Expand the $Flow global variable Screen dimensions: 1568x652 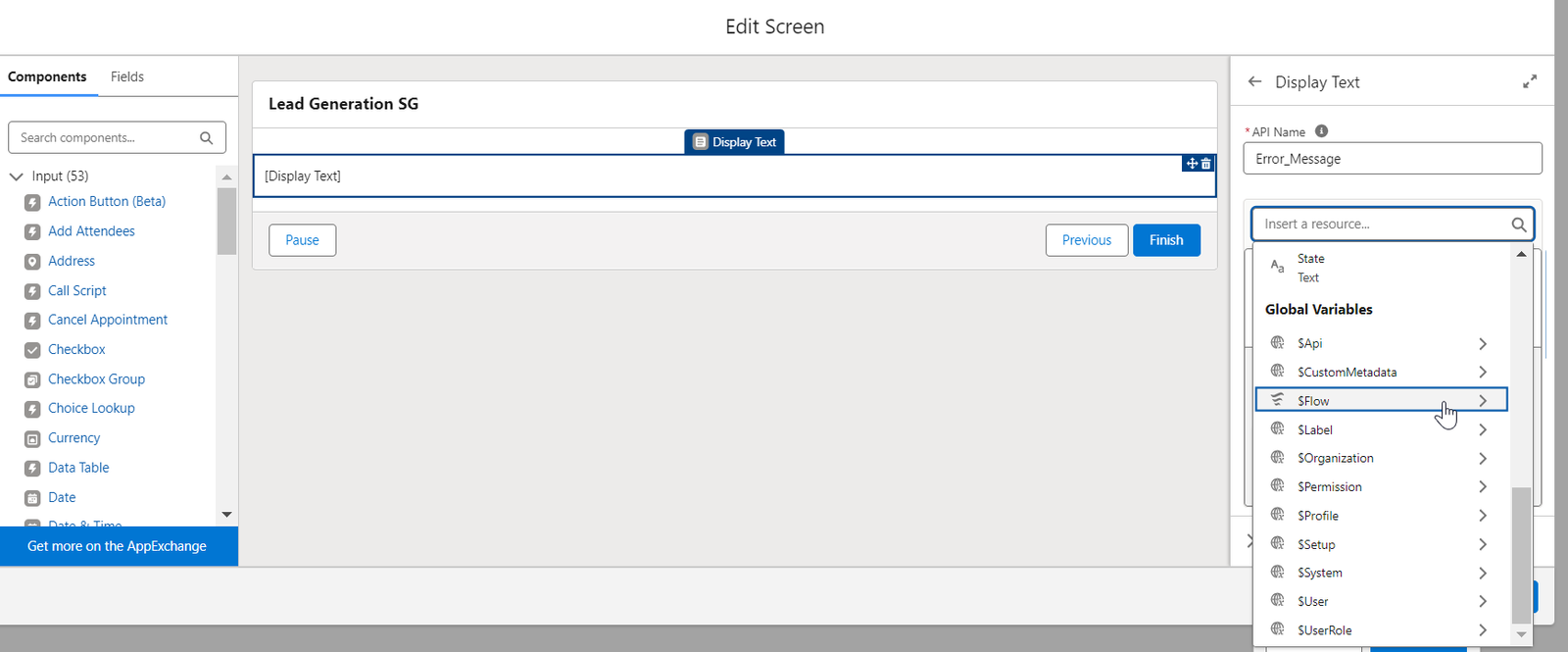coord(1482,401)
